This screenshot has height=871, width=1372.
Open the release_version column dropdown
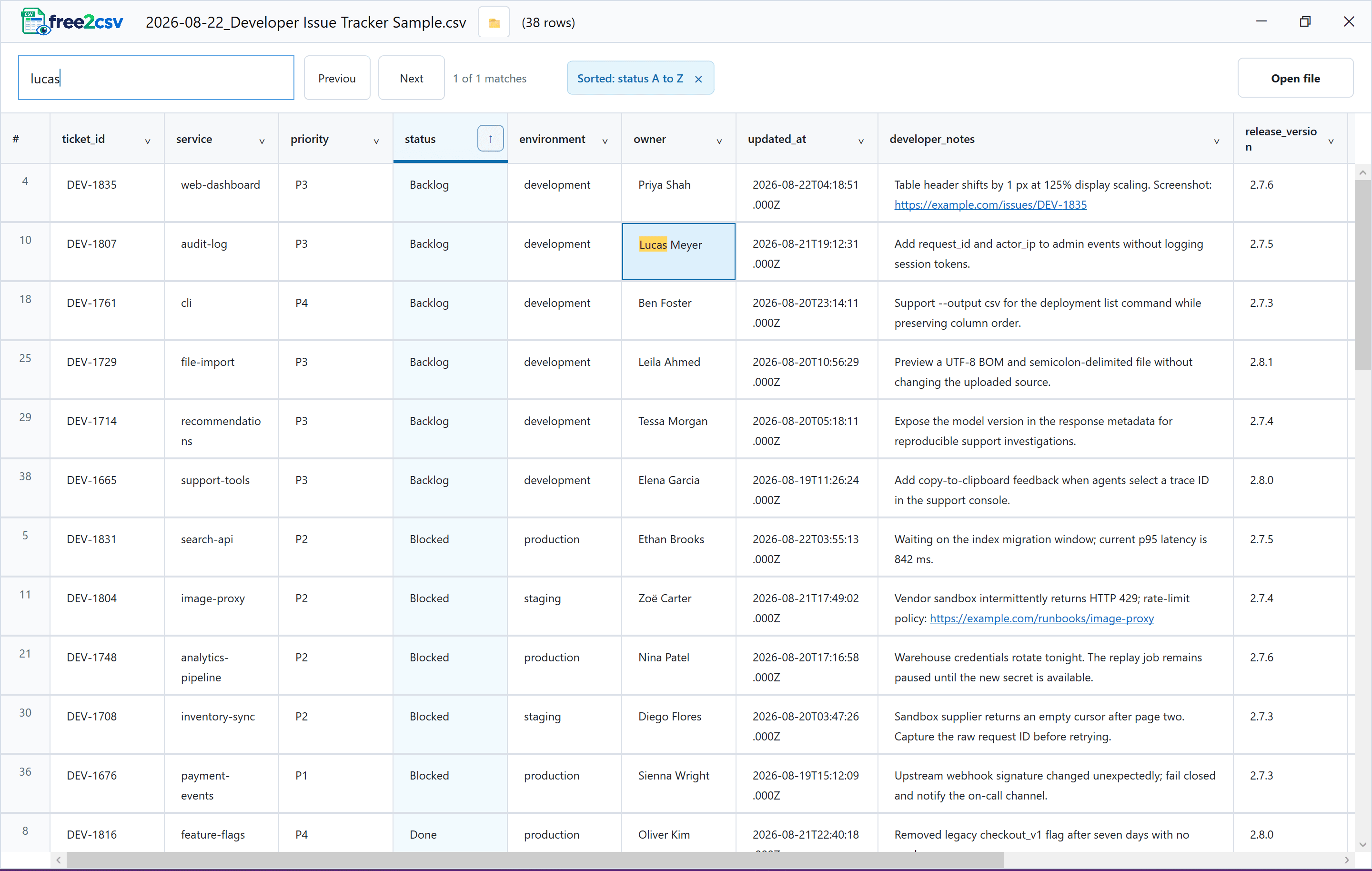[1331, 142]
